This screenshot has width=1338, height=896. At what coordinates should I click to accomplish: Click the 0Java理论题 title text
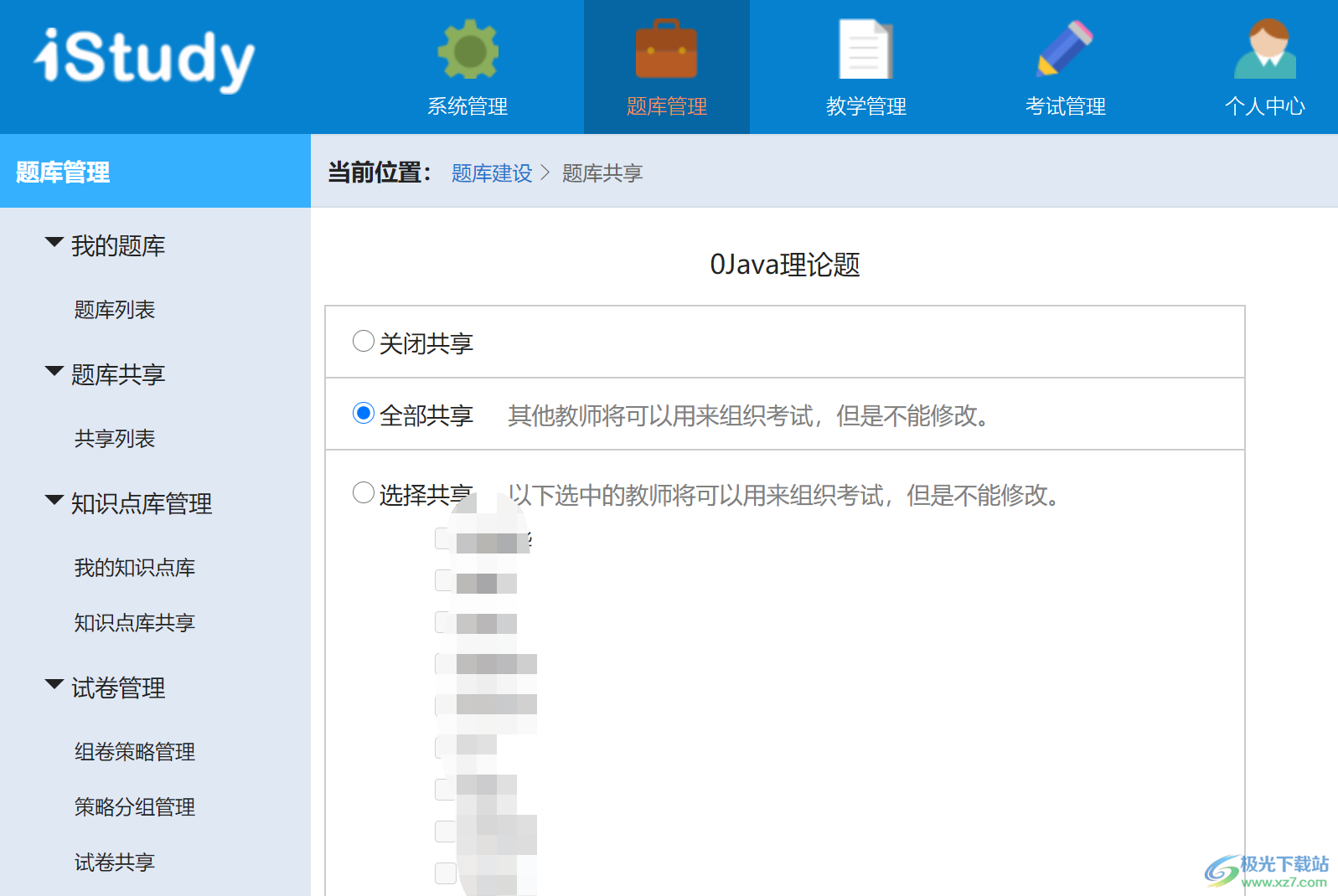[x=785, y=265]
